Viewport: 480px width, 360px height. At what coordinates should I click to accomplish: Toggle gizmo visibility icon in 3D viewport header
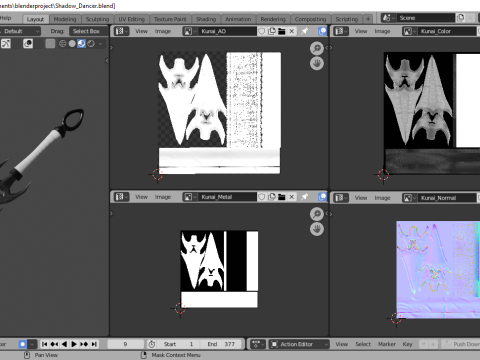(x=6, y=44)
